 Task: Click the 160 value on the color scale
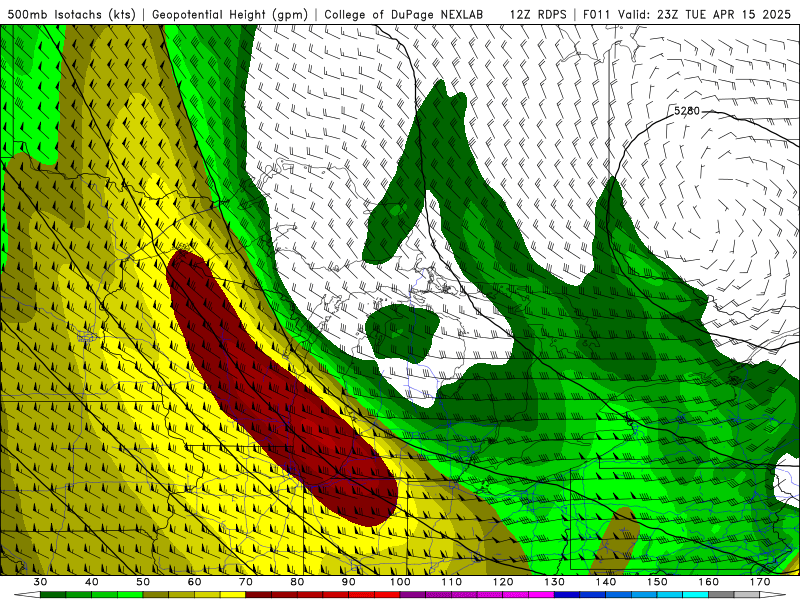709,582
